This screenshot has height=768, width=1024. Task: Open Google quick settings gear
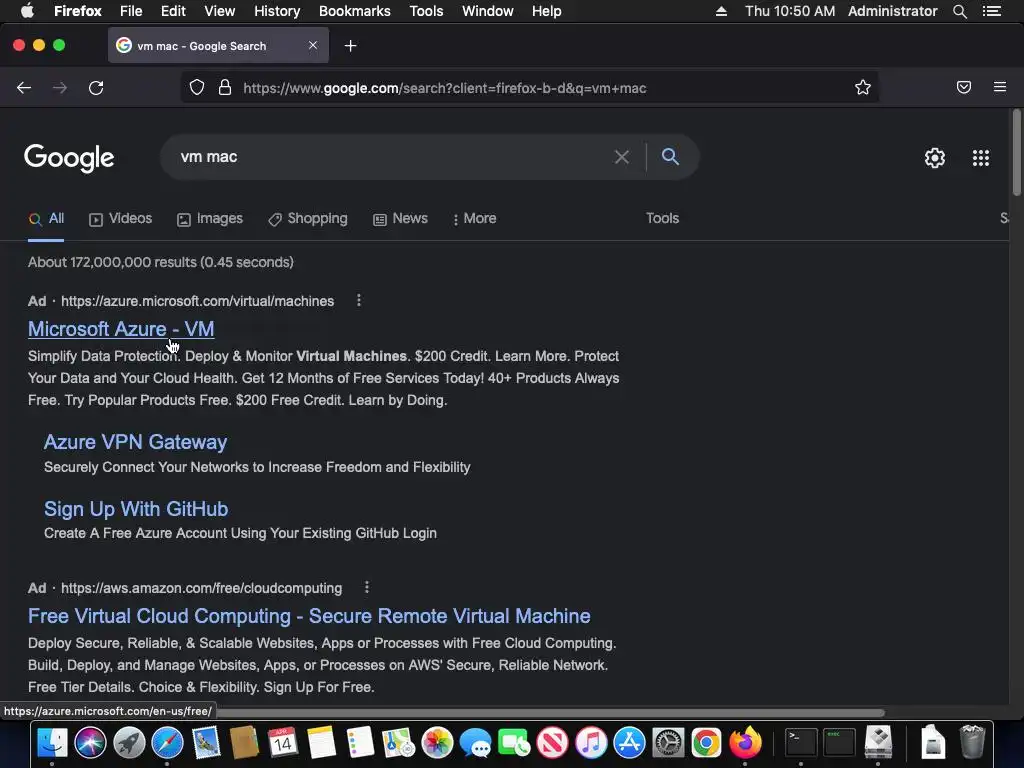point(935,157)
